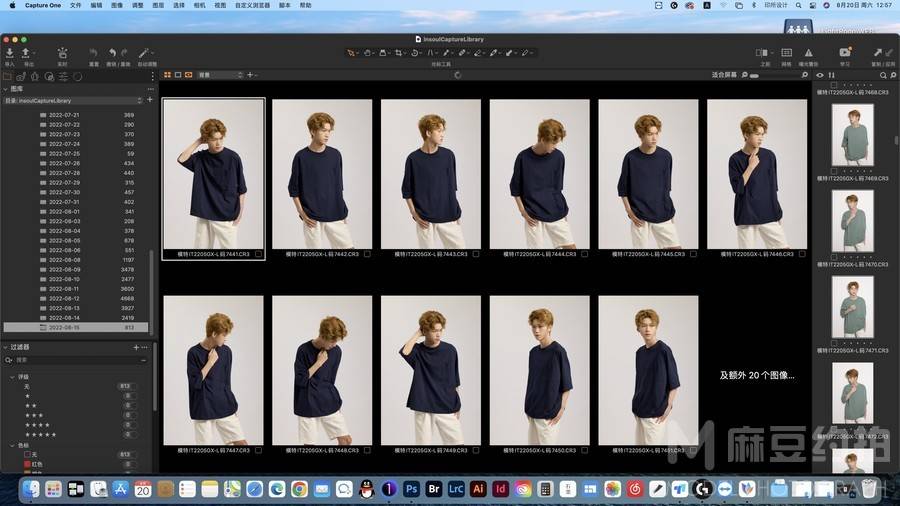The image size is (900, 506).
Task: Click the browser sort arrows icon
Action: [x=831, y=75]
